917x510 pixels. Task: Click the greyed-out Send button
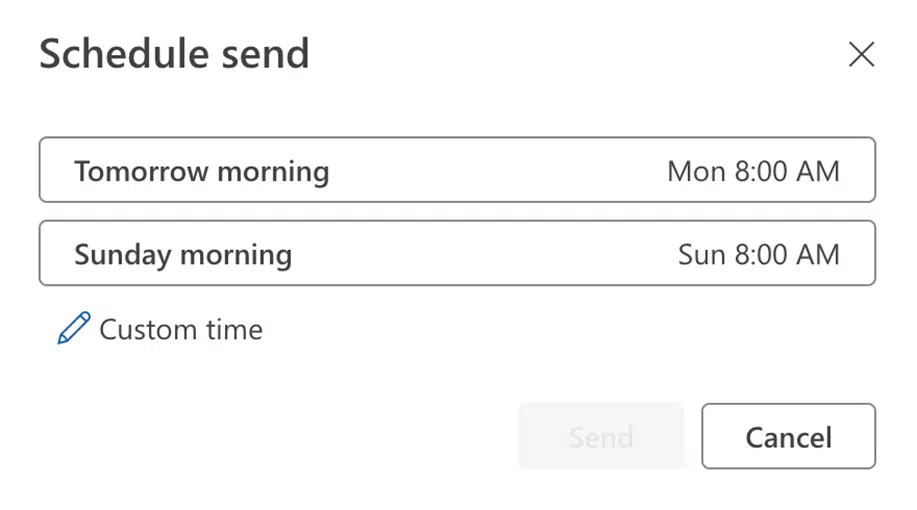pos(601,436)
